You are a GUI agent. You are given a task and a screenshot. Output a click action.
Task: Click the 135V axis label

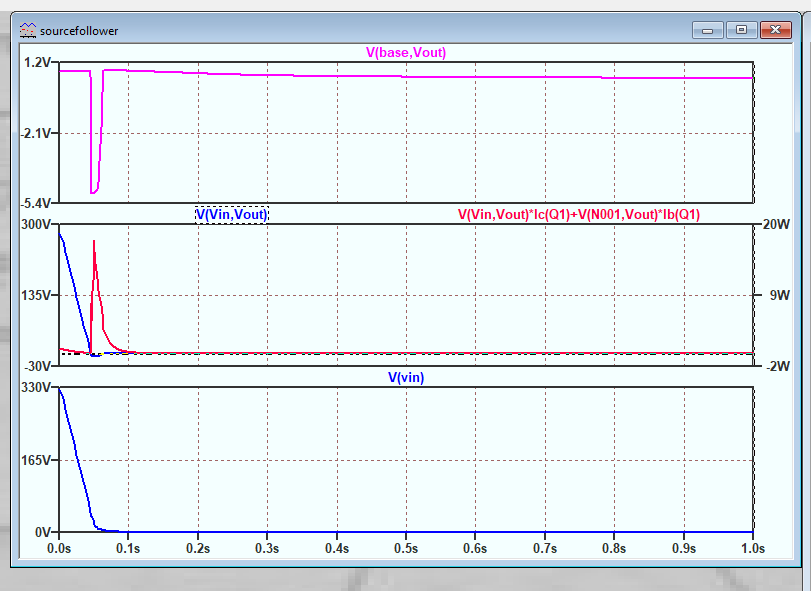tap(36, 295)
